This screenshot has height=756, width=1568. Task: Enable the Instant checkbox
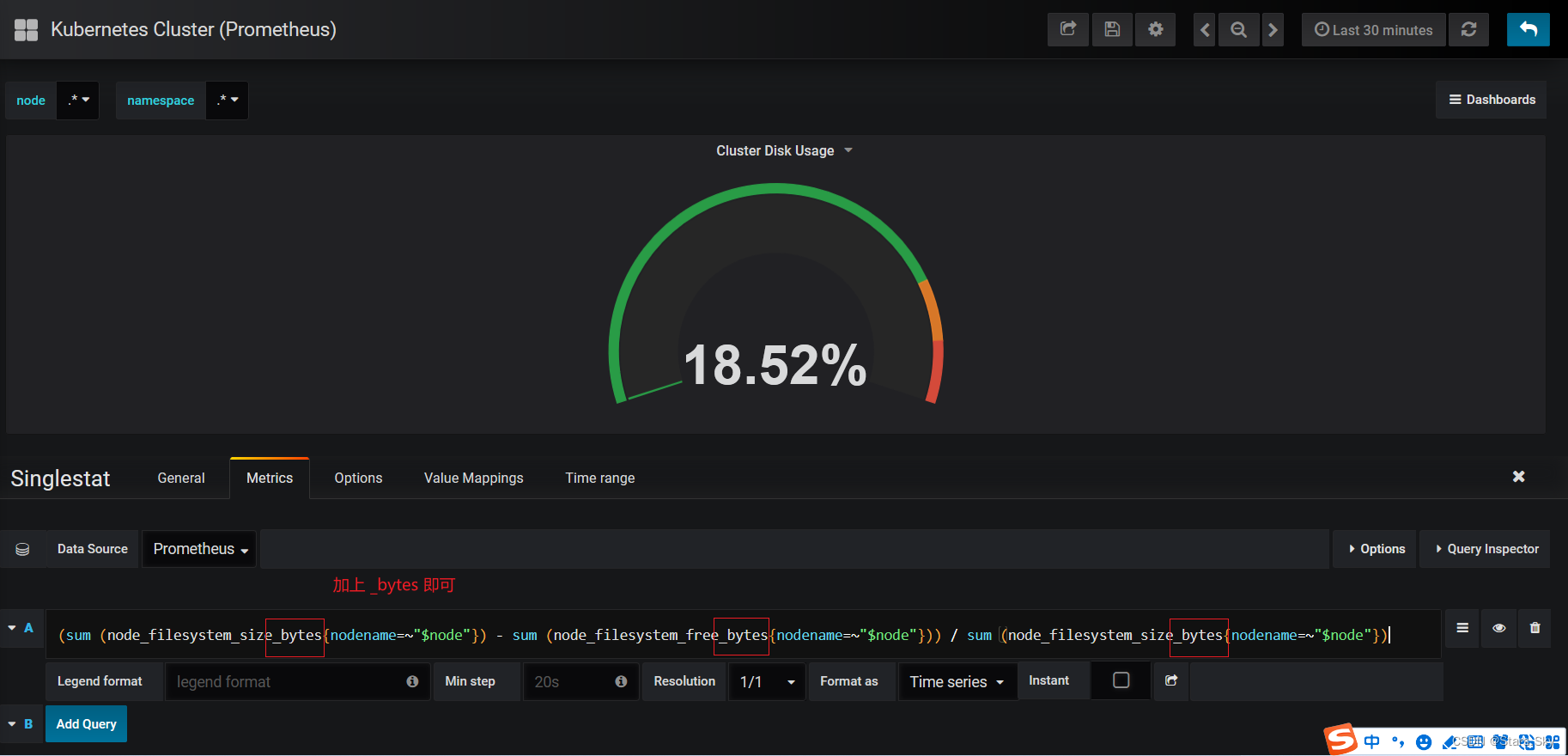click(x=1121, y=680)
